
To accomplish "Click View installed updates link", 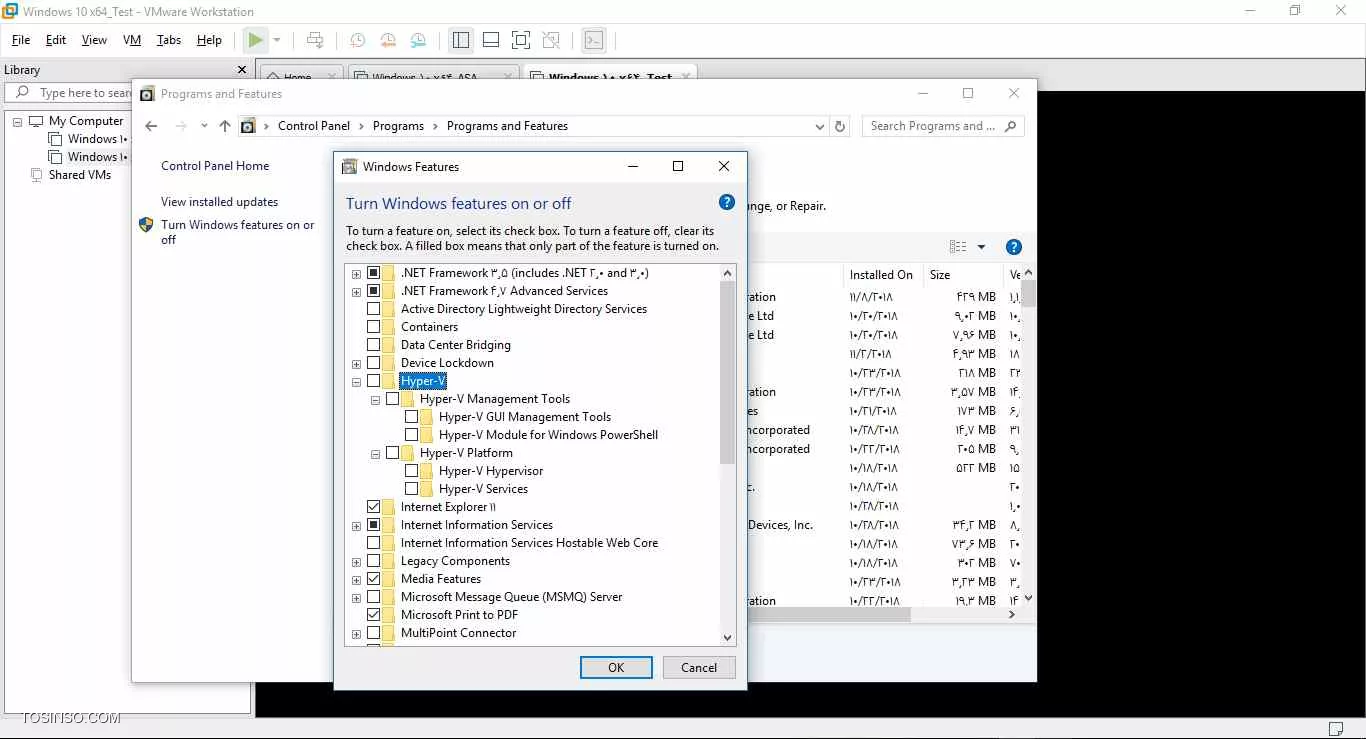I will tap(219, 202).
